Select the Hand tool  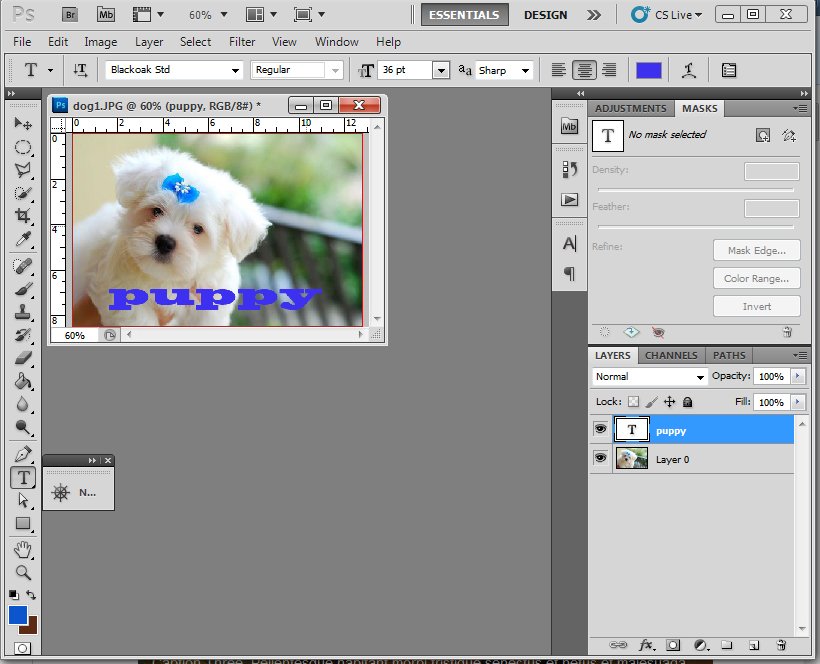tap(22, 549)
